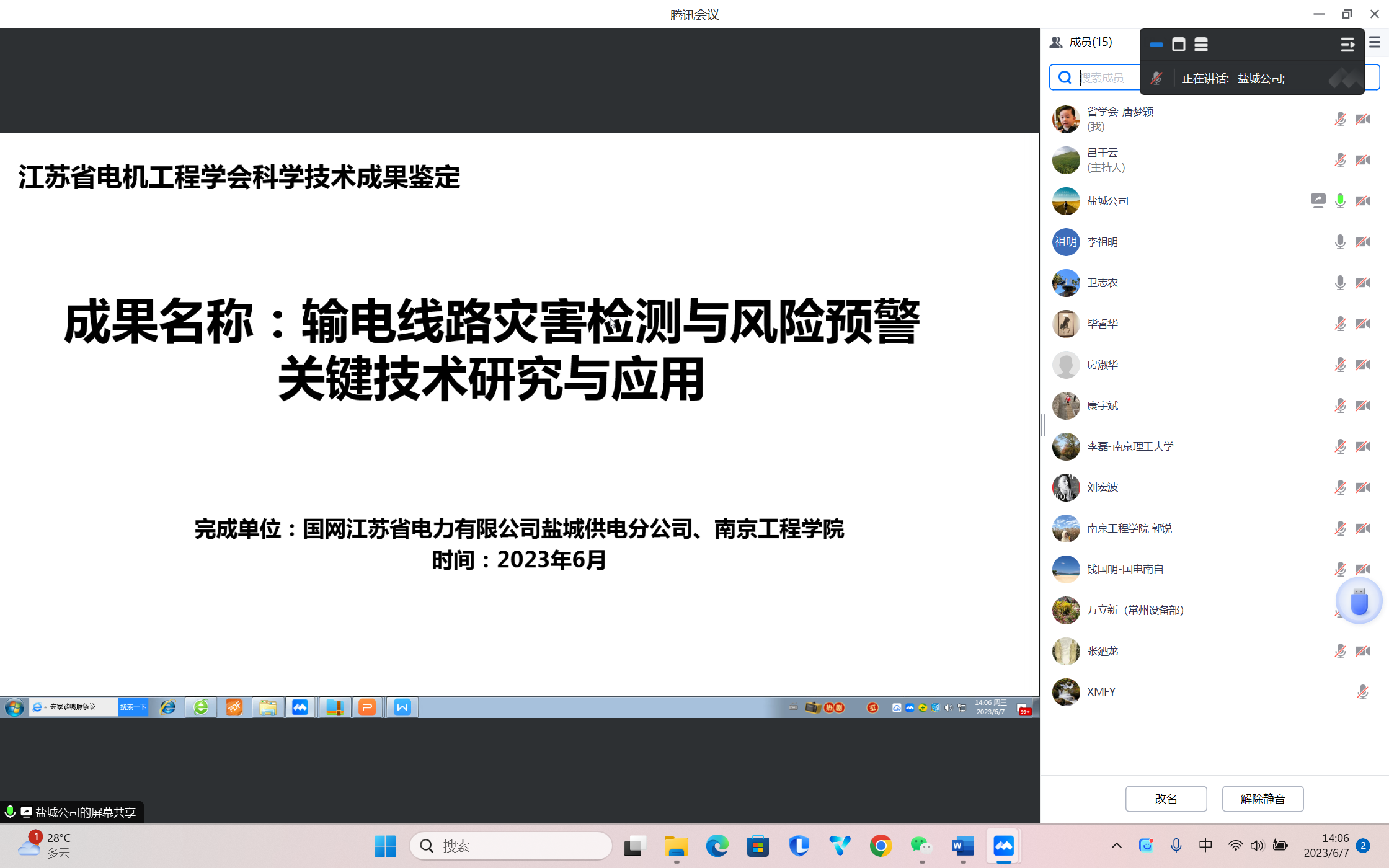Image resolution: width=1389 pixels, height=868 pixels.
Task: Click the 解除静音 button
Action: [x=1263, y=799]
